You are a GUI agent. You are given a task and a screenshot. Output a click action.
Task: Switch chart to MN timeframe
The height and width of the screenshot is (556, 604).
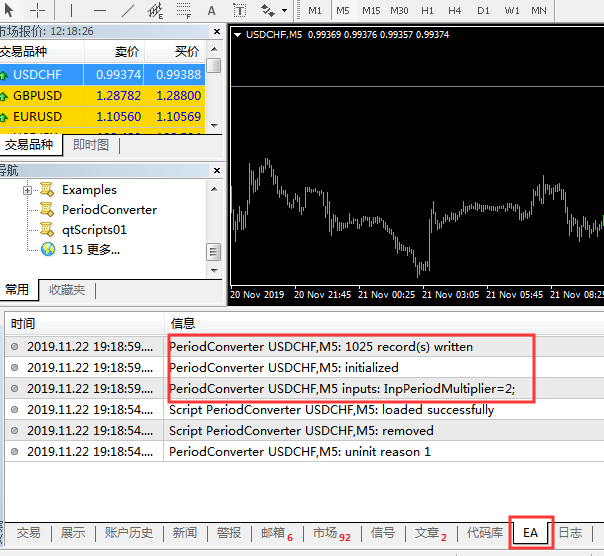539,10
